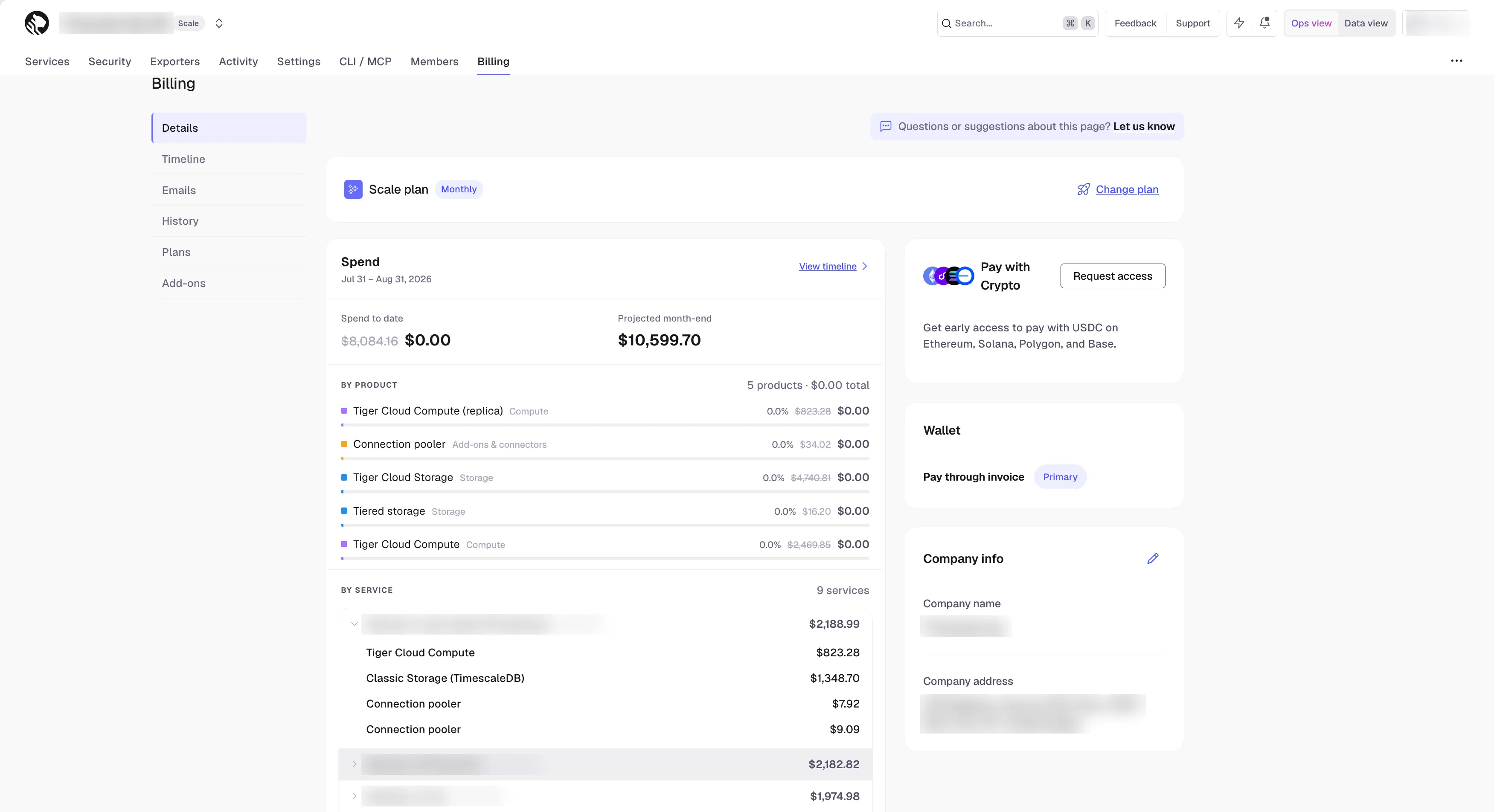Open the three-dot overflow menu
Viewport: 1494px width, 812px height.
[1456, 61]
